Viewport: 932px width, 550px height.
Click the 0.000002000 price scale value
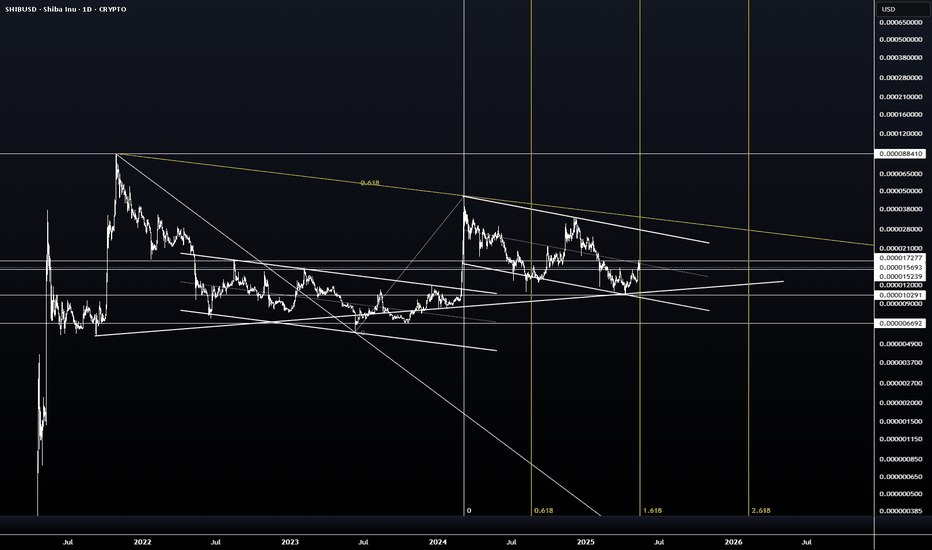pyautogui.click(x=900, y=403)
